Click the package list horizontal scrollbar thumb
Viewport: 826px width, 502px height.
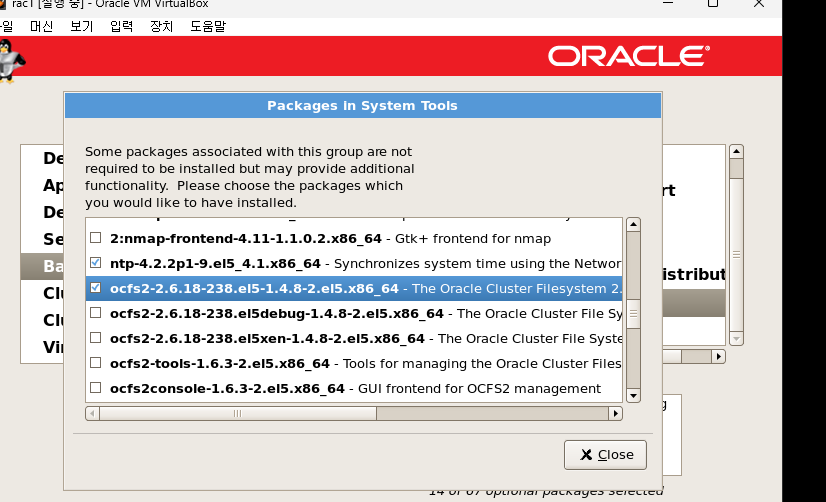238,414
